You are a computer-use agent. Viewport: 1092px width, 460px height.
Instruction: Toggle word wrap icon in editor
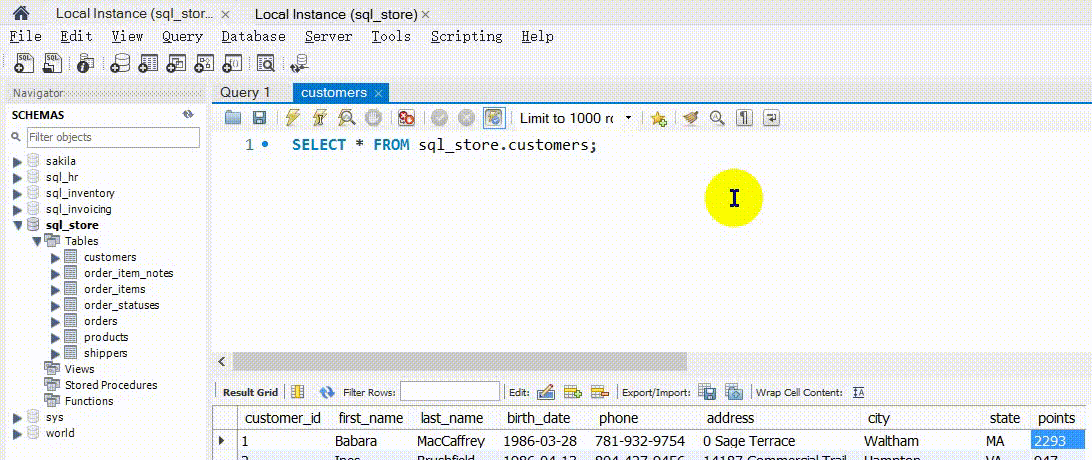coord(772,118)
